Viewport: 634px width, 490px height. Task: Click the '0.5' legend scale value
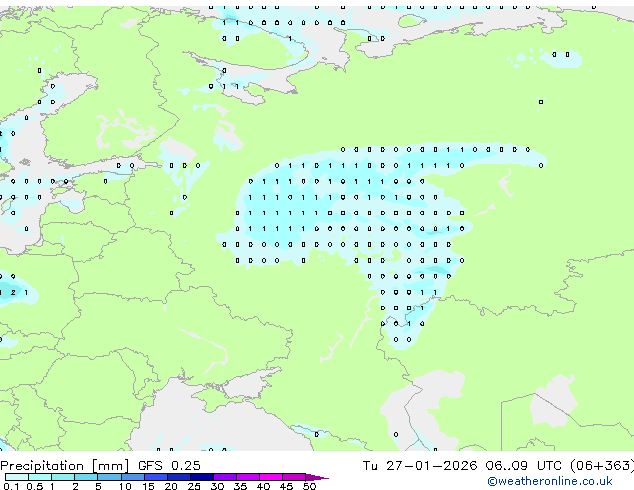[35, 486]
